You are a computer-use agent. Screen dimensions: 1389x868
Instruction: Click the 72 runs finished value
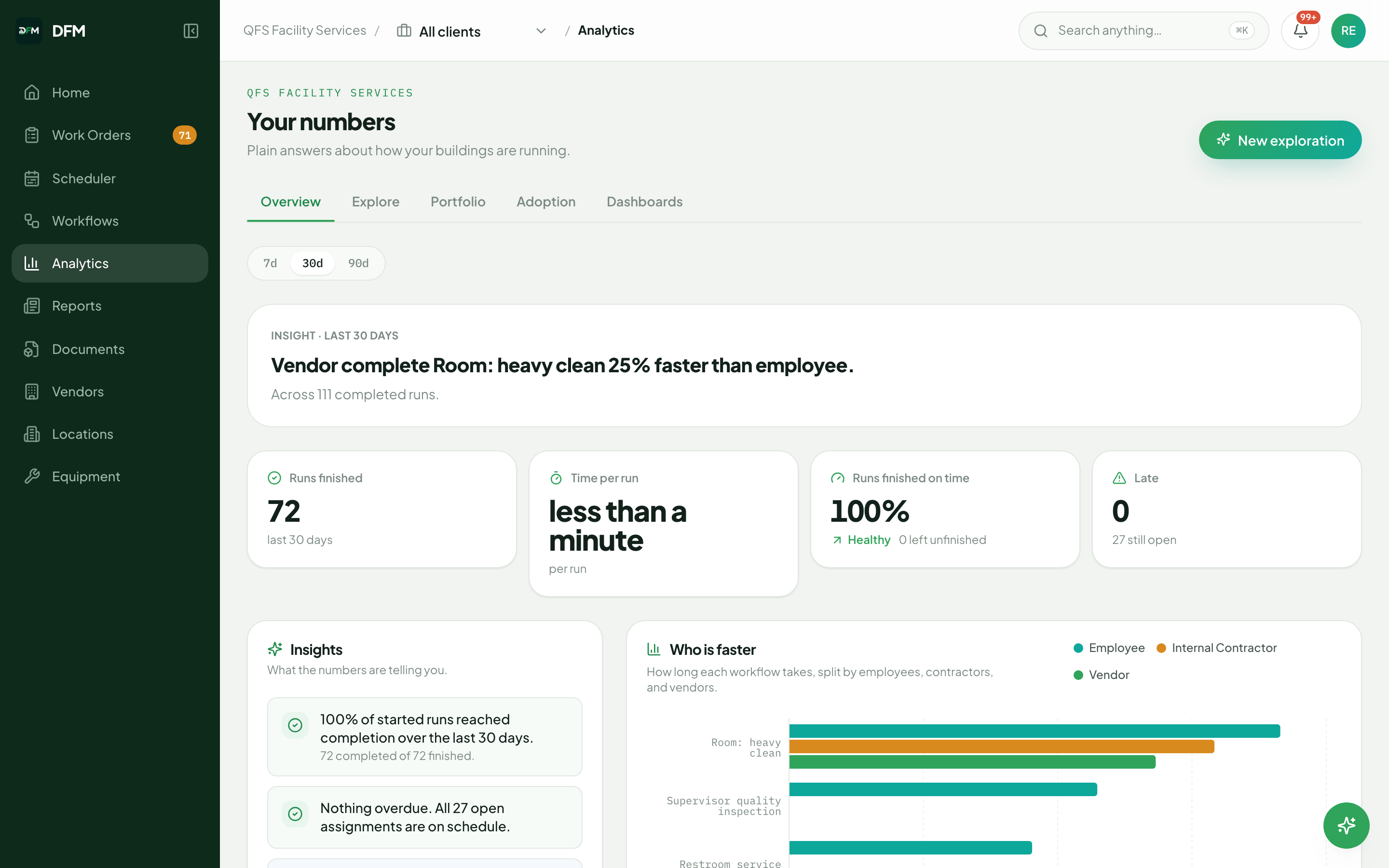(x=284, y=511)
